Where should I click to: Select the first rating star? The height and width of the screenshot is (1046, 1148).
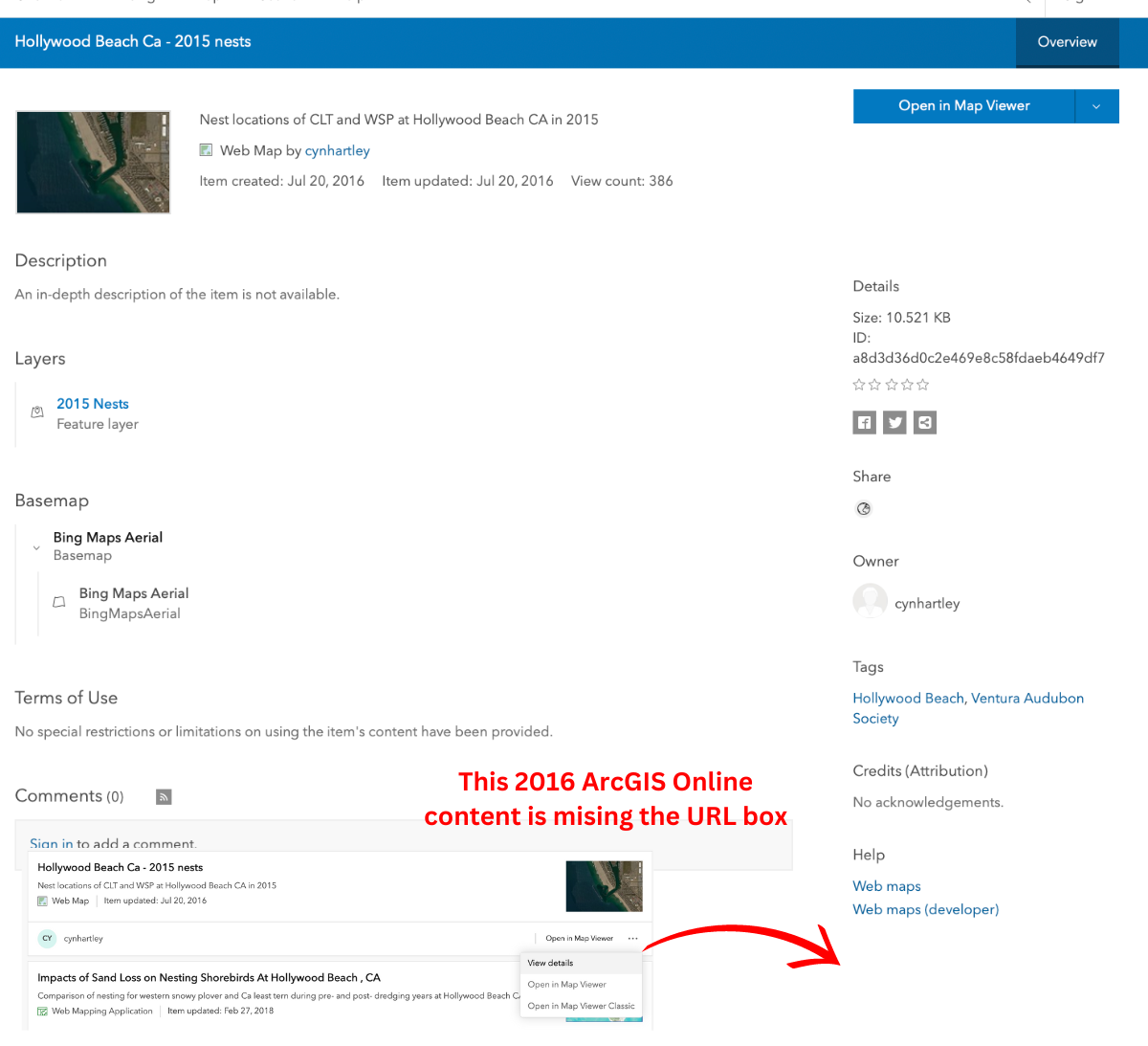pyautogui.click(x=858, y=385)
